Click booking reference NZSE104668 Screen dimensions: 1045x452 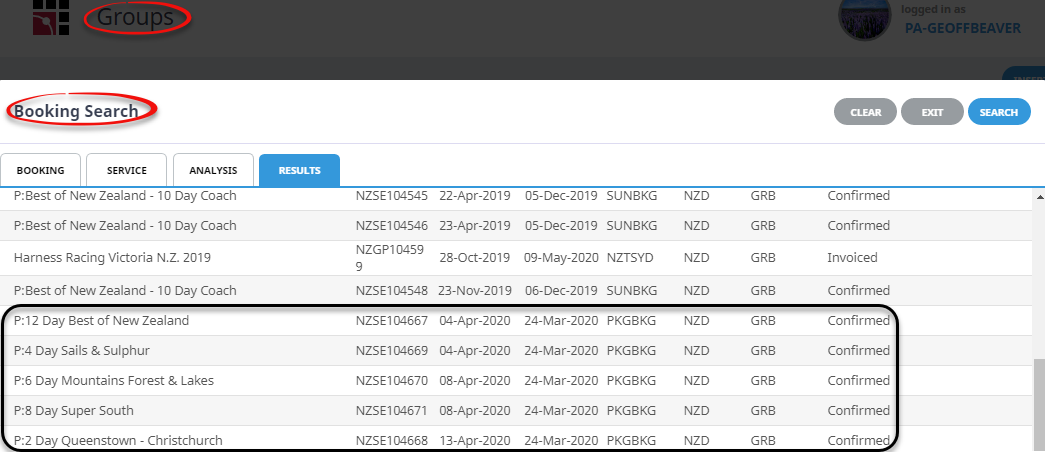click(391, 441)
